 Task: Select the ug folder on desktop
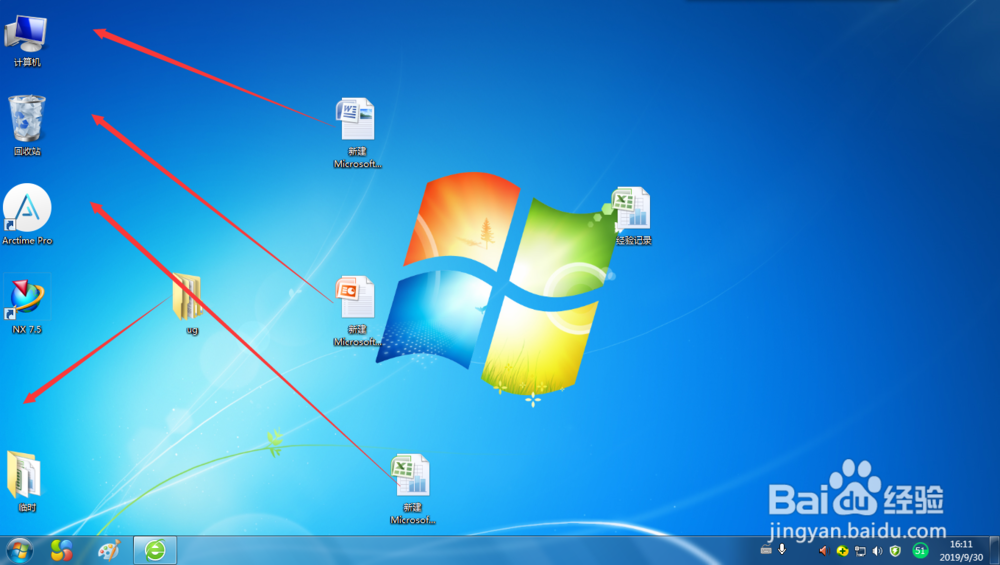click(188, 304)
